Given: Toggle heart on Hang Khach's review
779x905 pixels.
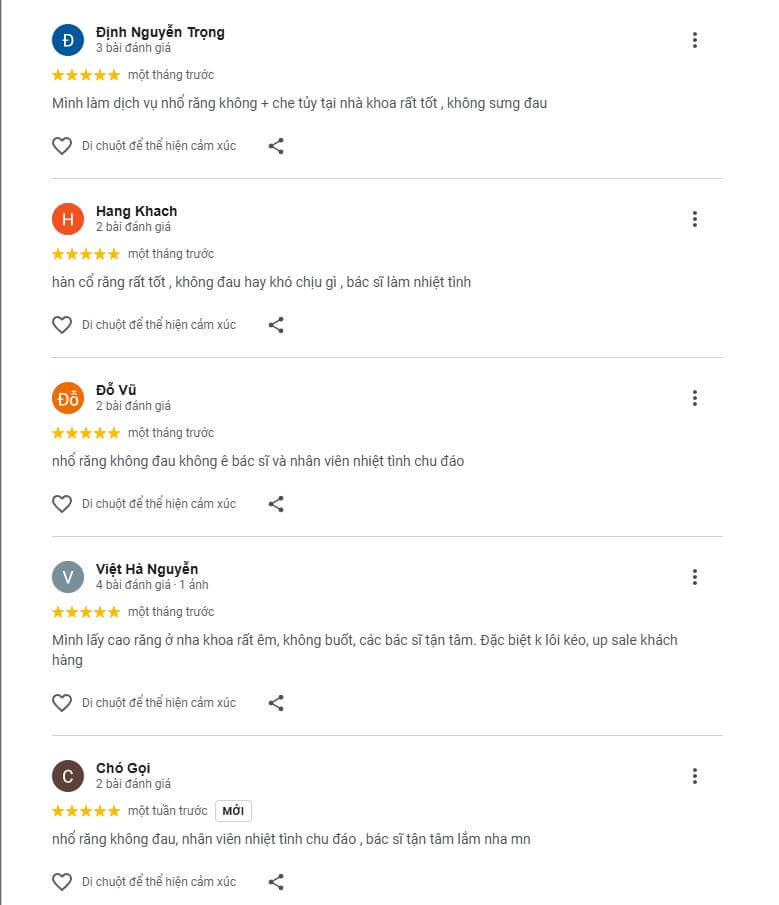Looking at the screenshot, I should click(62, 325).
